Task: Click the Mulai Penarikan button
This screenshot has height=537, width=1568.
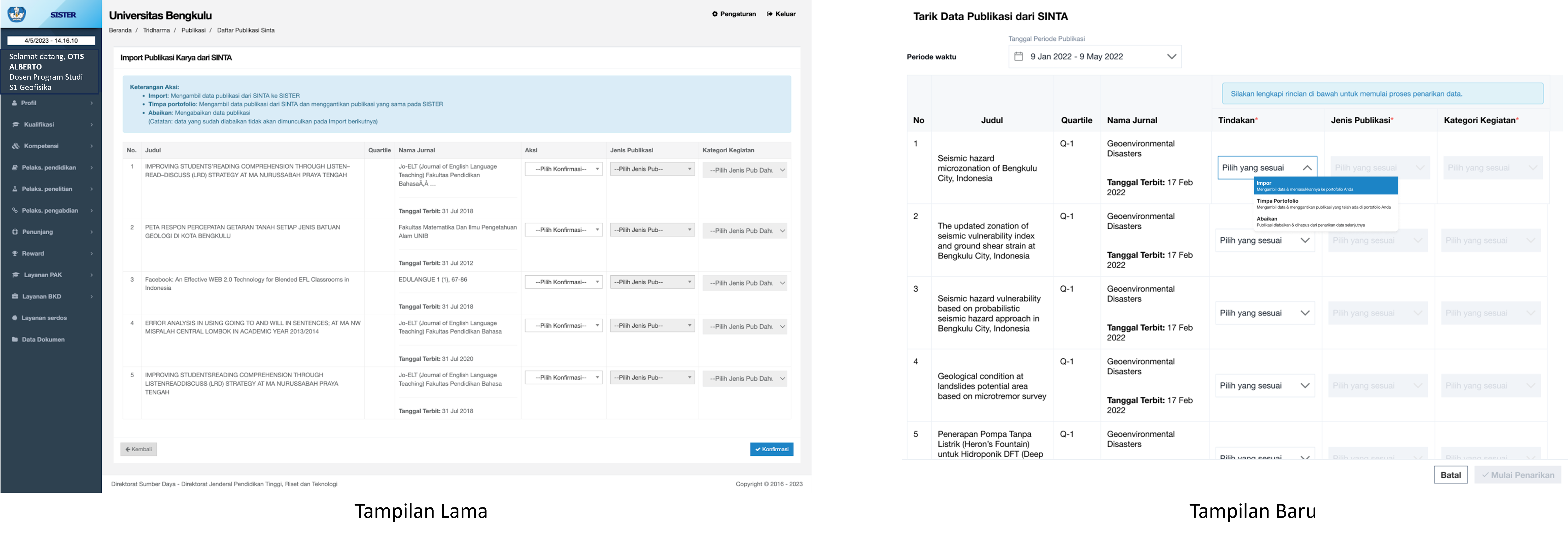Action: pyautogui.click(x=1517, y=475)
